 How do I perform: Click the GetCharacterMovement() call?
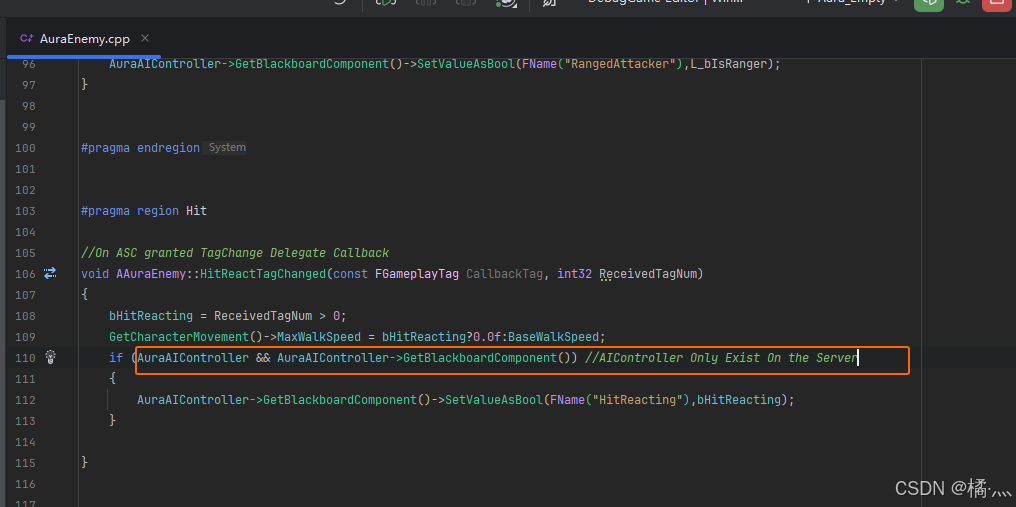point(186,337)
